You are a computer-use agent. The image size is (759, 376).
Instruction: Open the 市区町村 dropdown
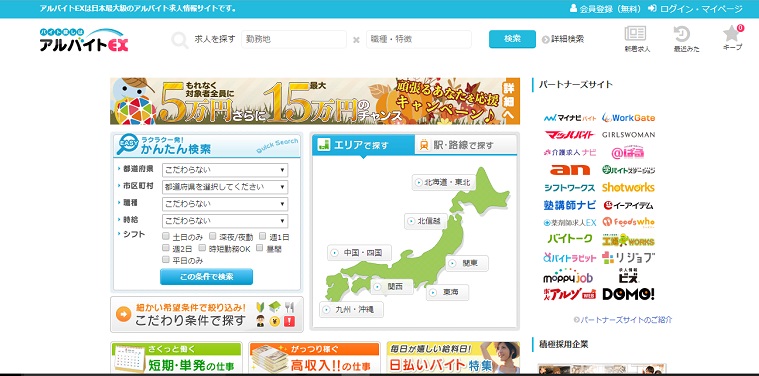(225, 187)
